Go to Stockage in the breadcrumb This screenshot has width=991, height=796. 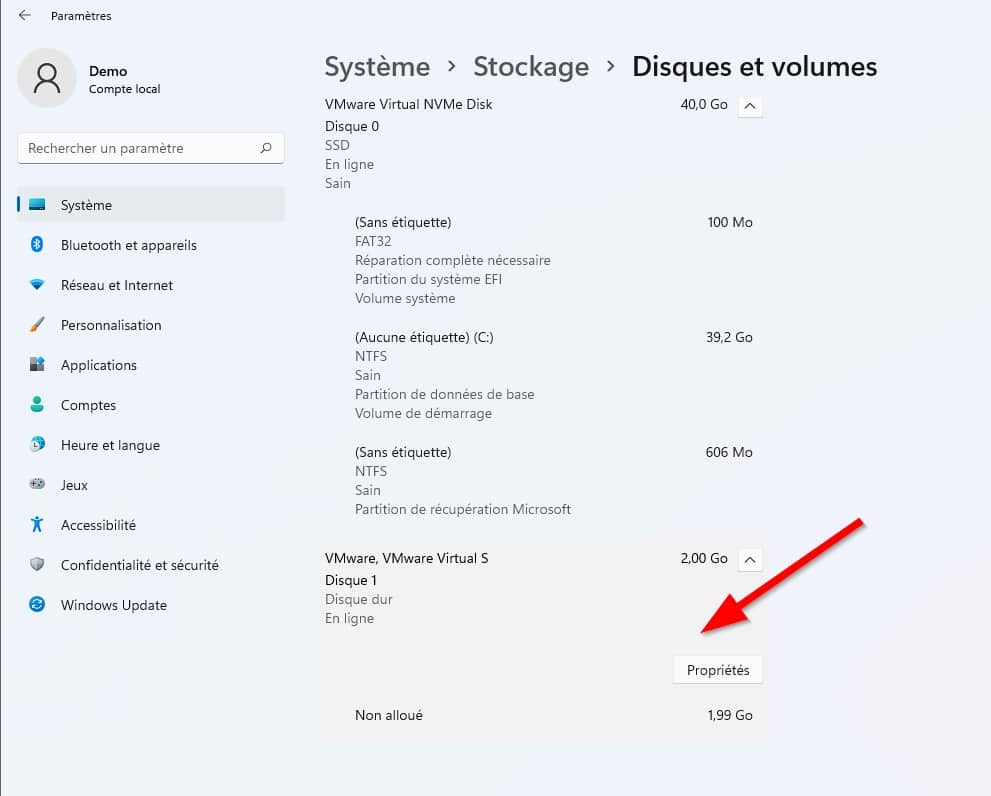point(531,67)
